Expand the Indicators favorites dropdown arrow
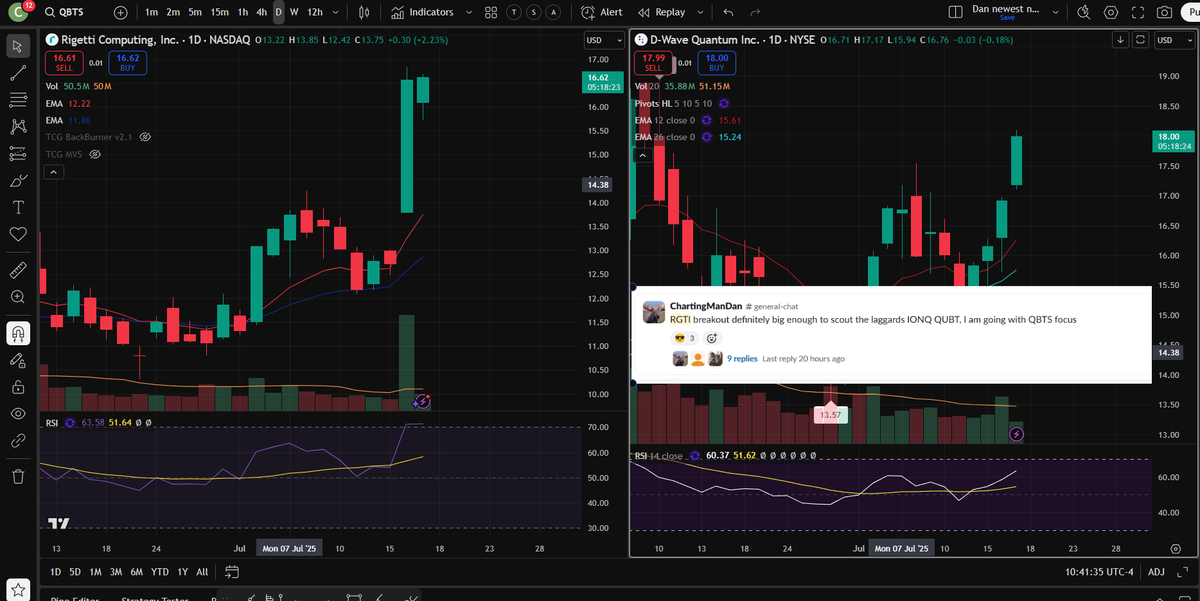 tap(467, 13)
